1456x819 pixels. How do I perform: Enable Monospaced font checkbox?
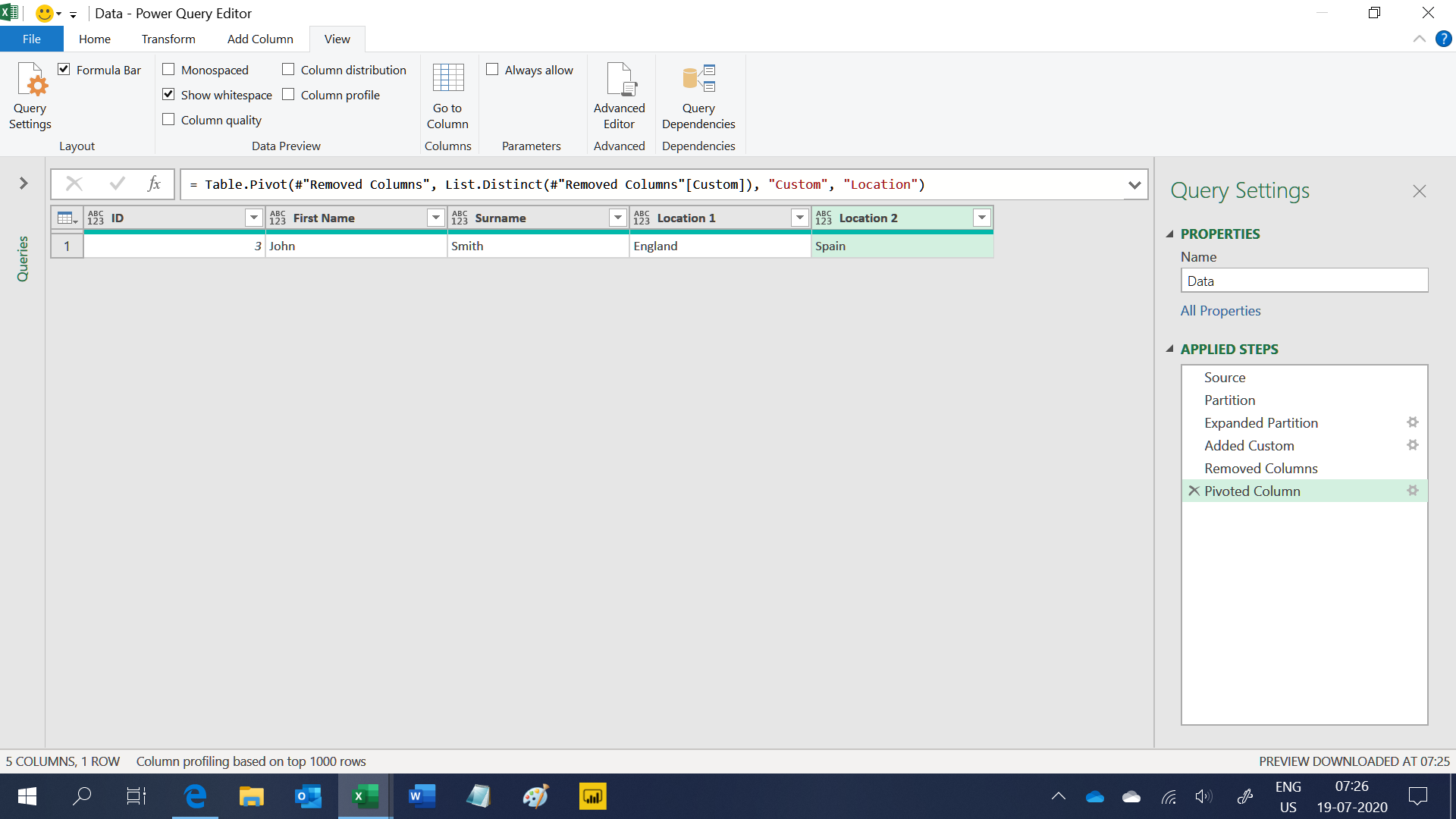(168, 69)
